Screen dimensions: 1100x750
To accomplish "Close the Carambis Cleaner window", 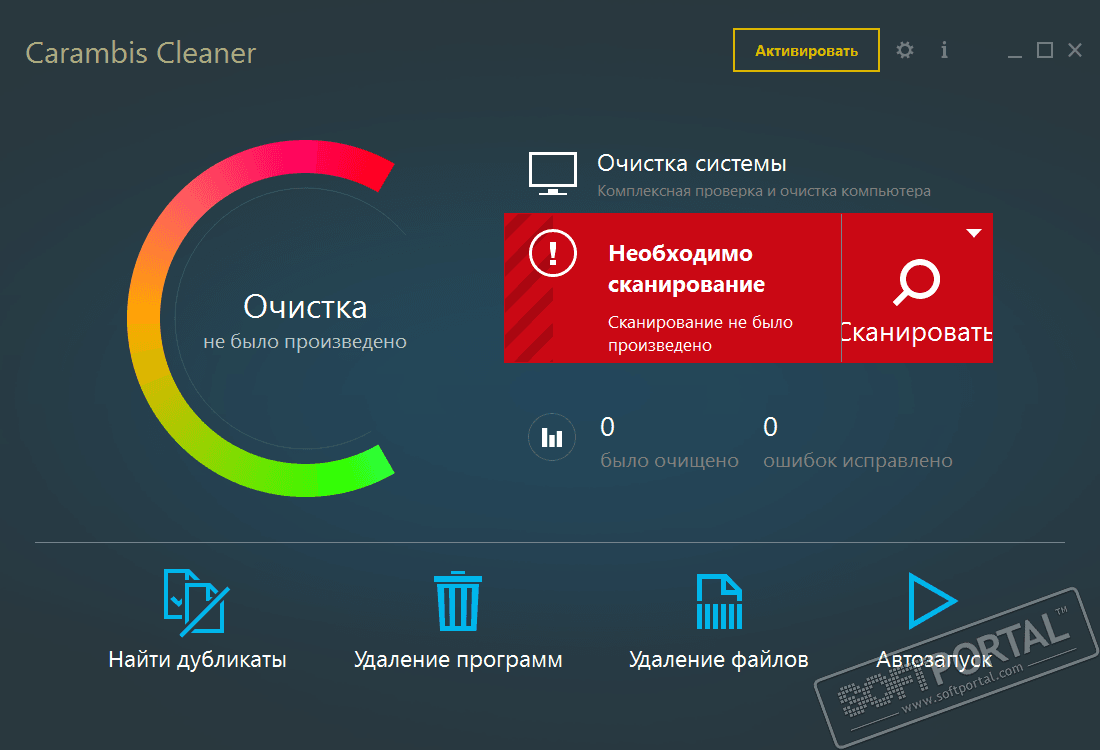I will (1075, 51).
